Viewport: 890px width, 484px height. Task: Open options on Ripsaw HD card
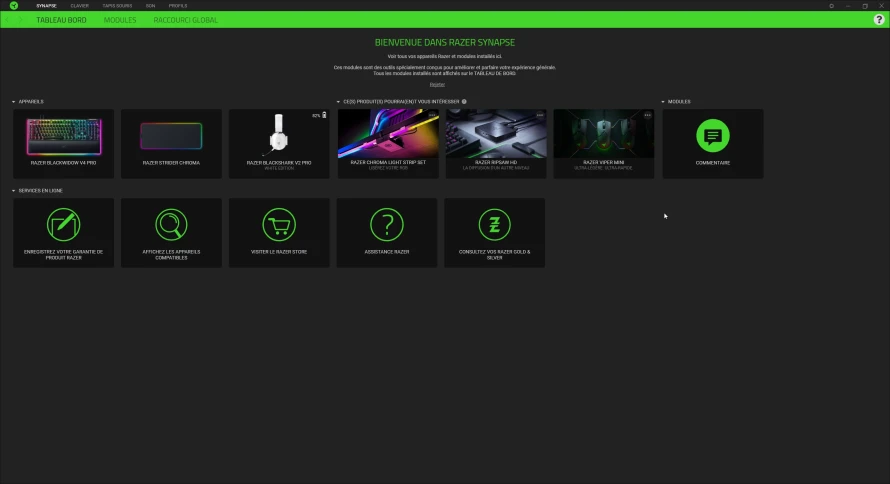point(540,115)
